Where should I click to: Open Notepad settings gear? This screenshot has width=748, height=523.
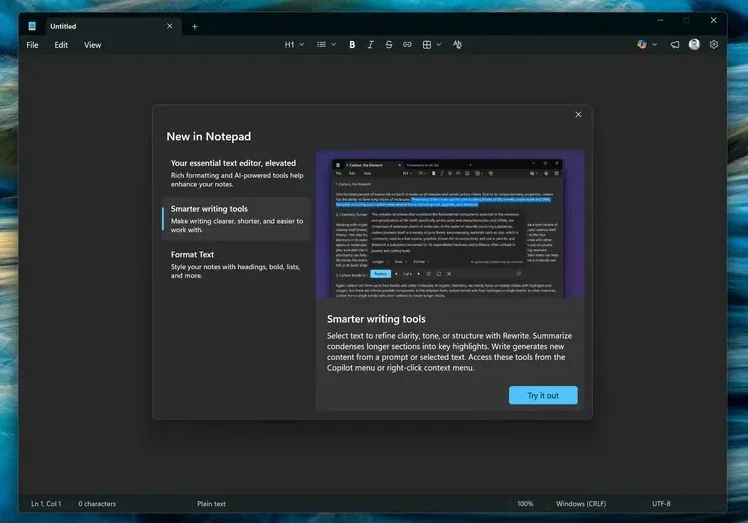tap(714, 44)
